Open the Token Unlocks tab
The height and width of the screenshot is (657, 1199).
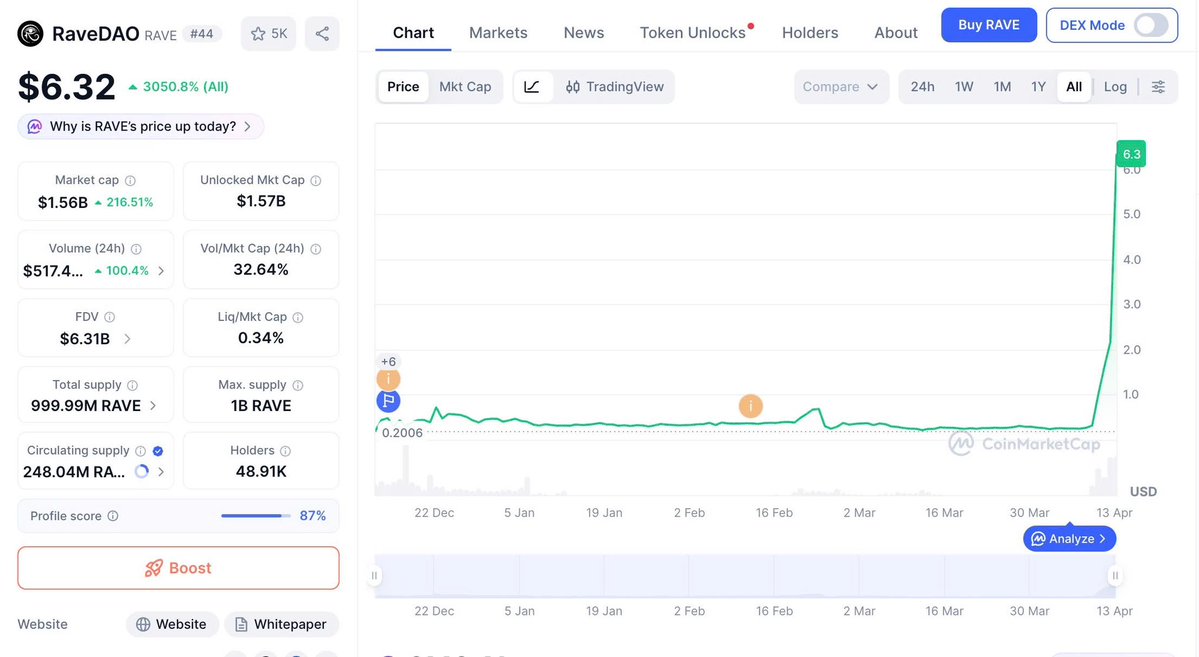[691, 32]
